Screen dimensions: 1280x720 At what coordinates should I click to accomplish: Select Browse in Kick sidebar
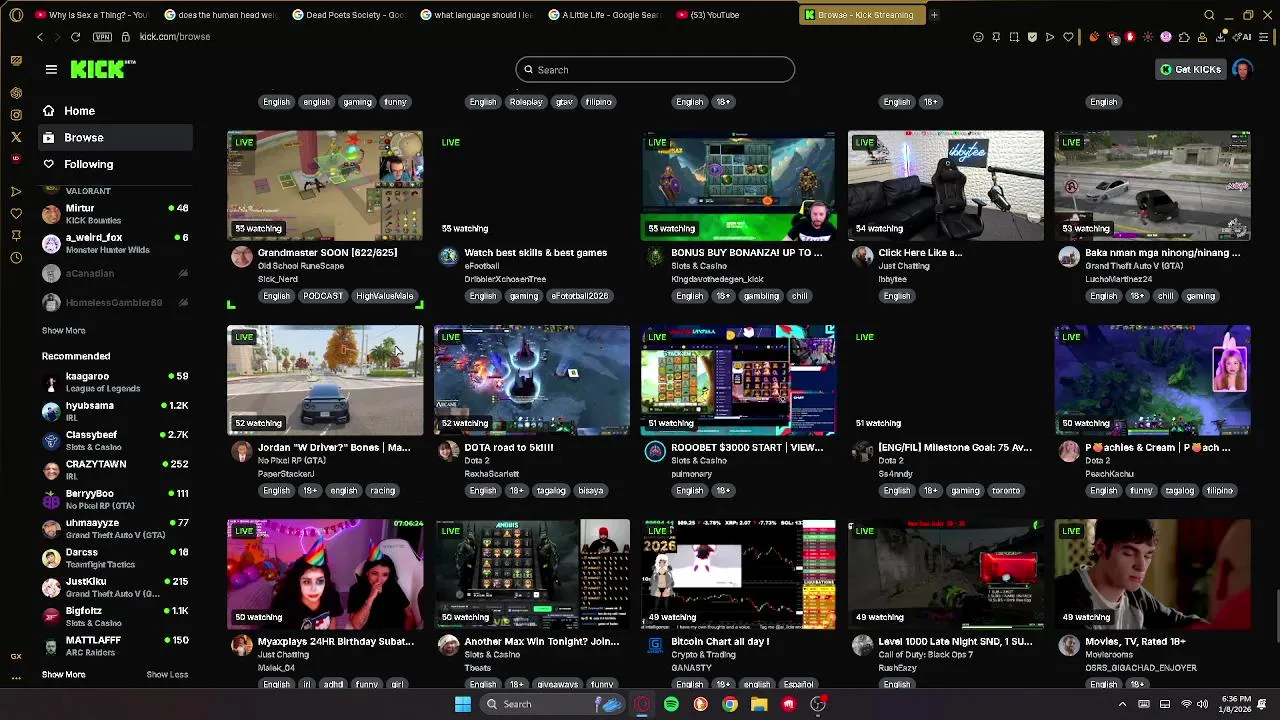coord(116,138)
